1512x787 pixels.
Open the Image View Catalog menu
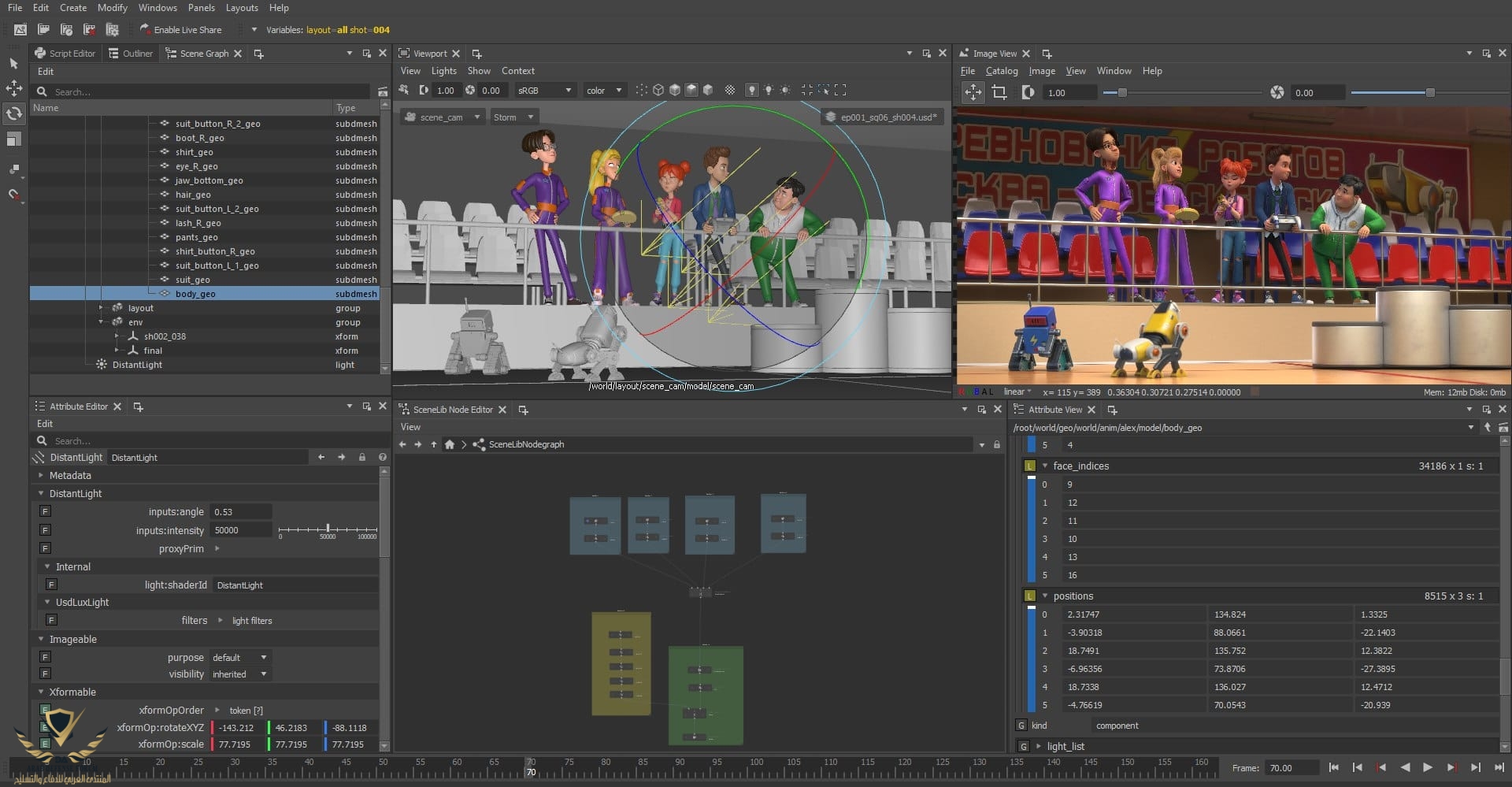pyautogui.click(x=1002, y=71)
